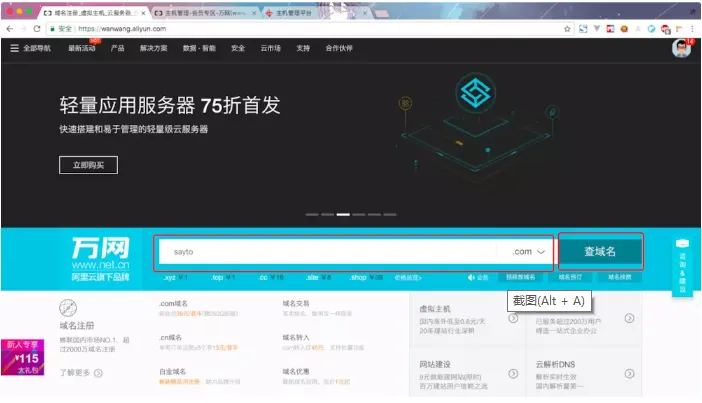Click the .cc ¥16 price link
This screenshot has height=403, width=702.
click(x=271, y=278)
